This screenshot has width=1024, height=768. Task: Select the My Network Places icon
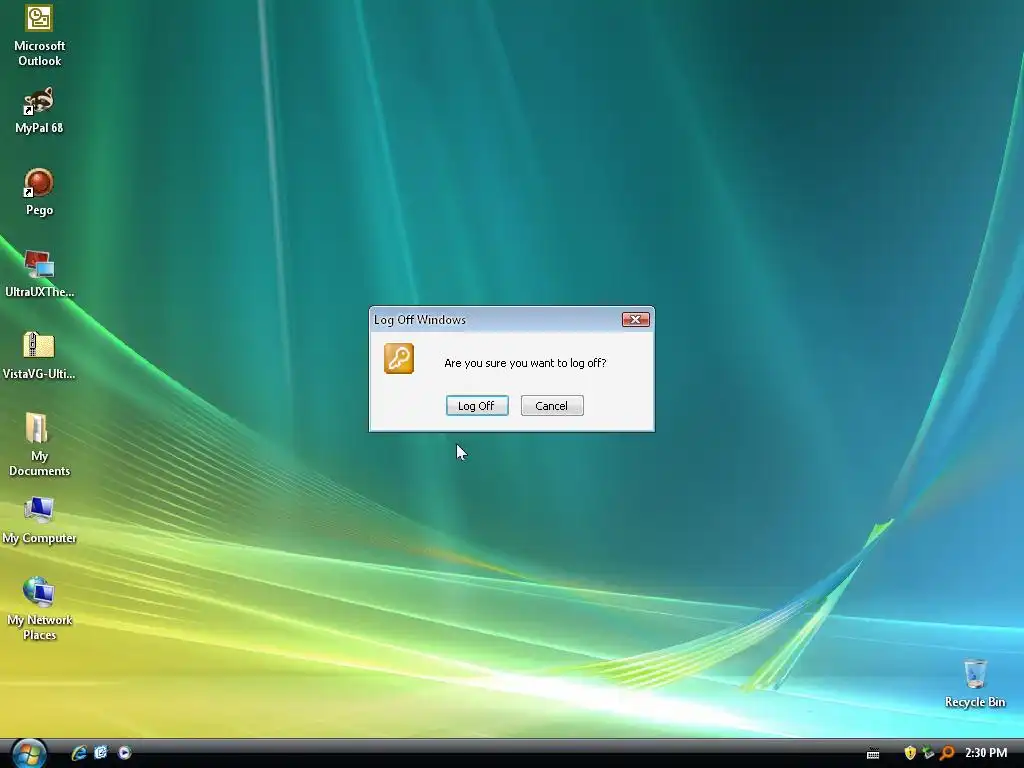click(x=39, y=609)
